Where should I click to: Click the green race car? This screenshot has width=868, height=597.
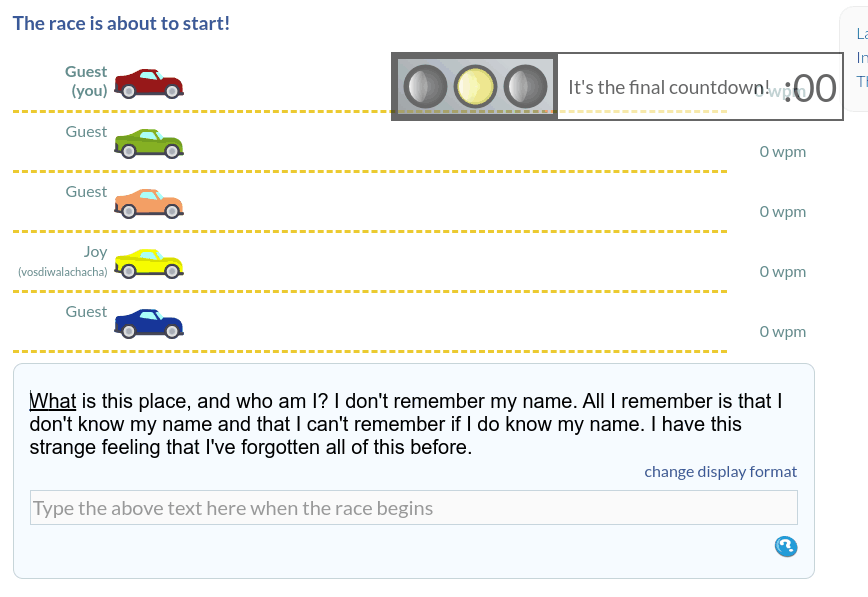(149, 144)
